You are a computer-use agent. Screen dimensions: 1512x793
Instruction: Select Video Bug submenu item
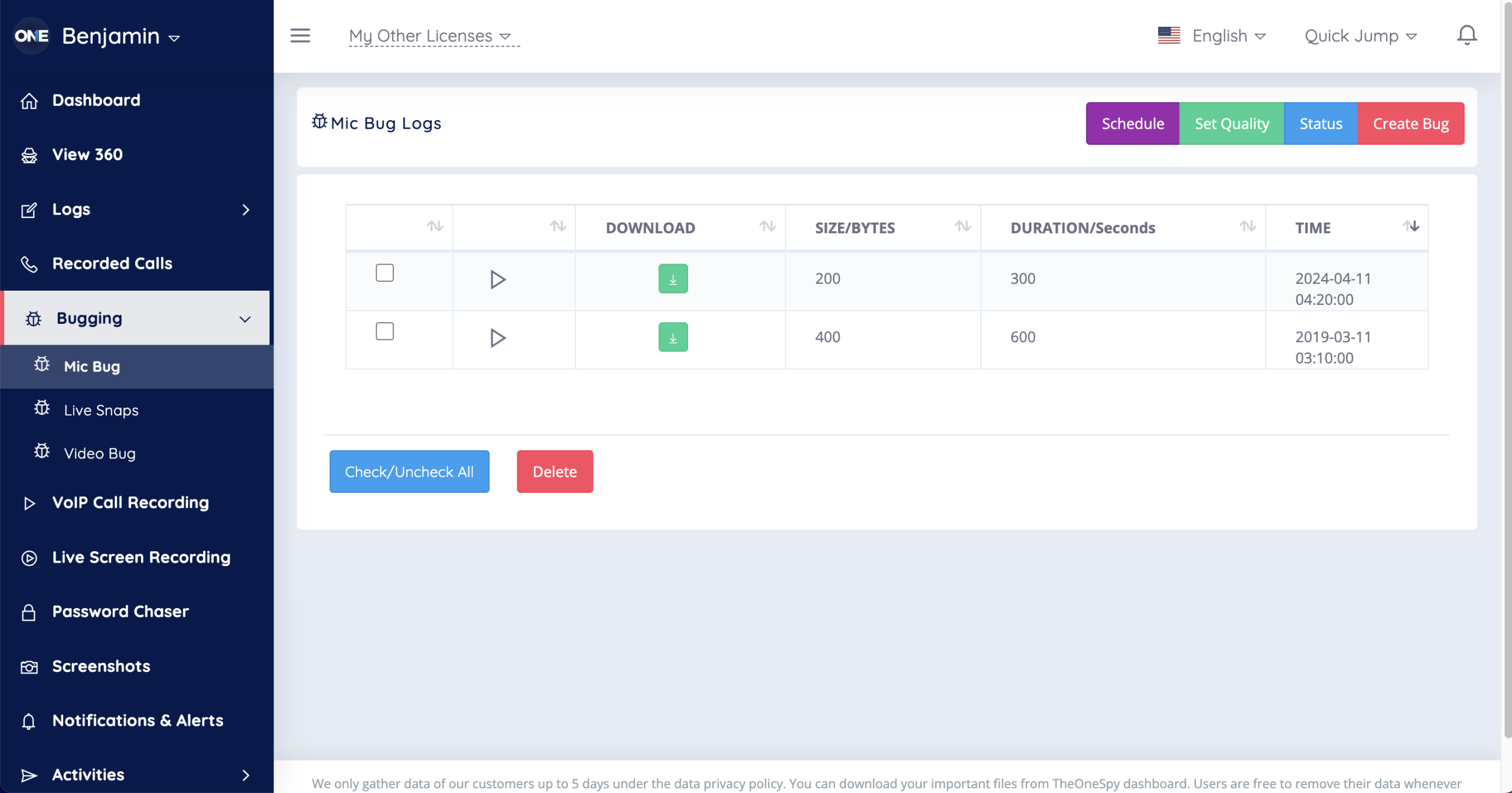point(100,453)
